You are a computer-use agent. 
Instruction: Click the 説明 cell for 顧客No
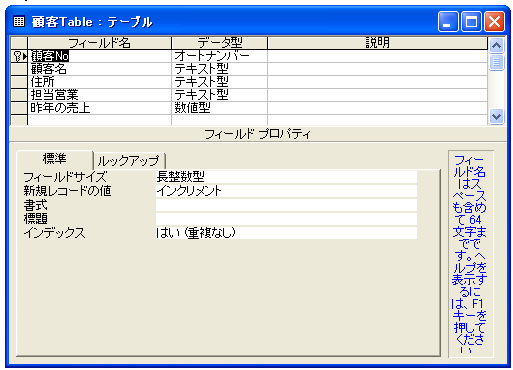click(x=377, y=56)
